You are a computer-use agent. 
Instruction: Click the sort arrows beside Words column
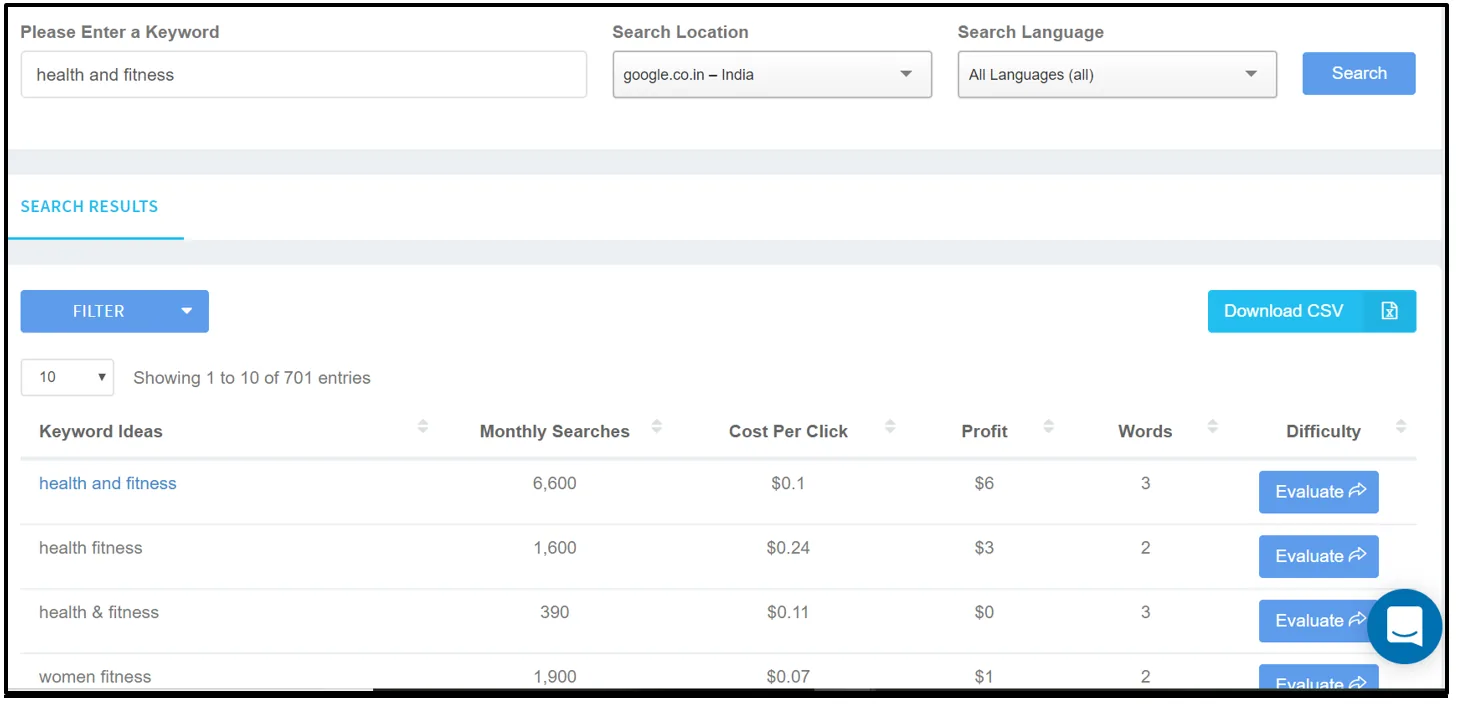pos(1212,425)
